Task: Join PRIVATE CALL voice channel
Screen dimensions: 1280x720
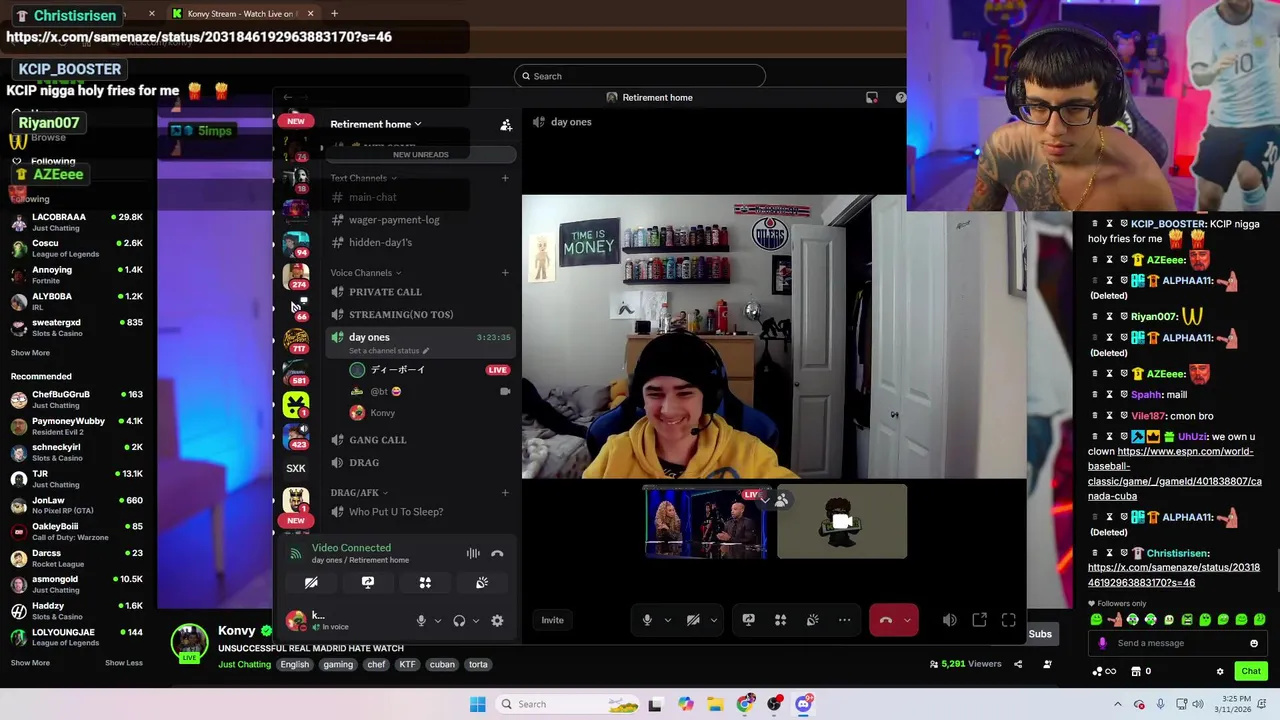Action: [x=420, y=292]
